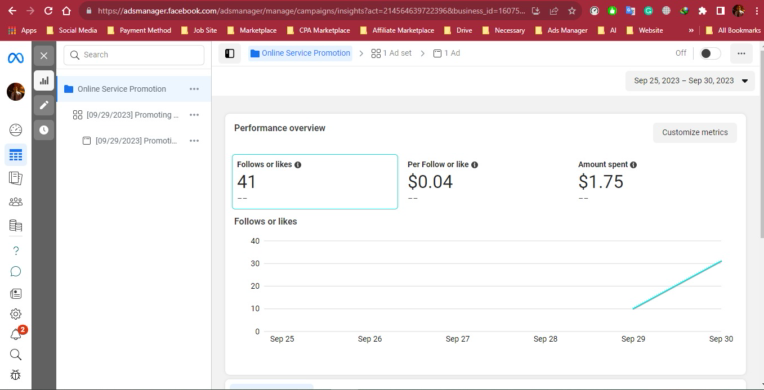
Task: Open the date range dropdown
Action: [690, 81]
